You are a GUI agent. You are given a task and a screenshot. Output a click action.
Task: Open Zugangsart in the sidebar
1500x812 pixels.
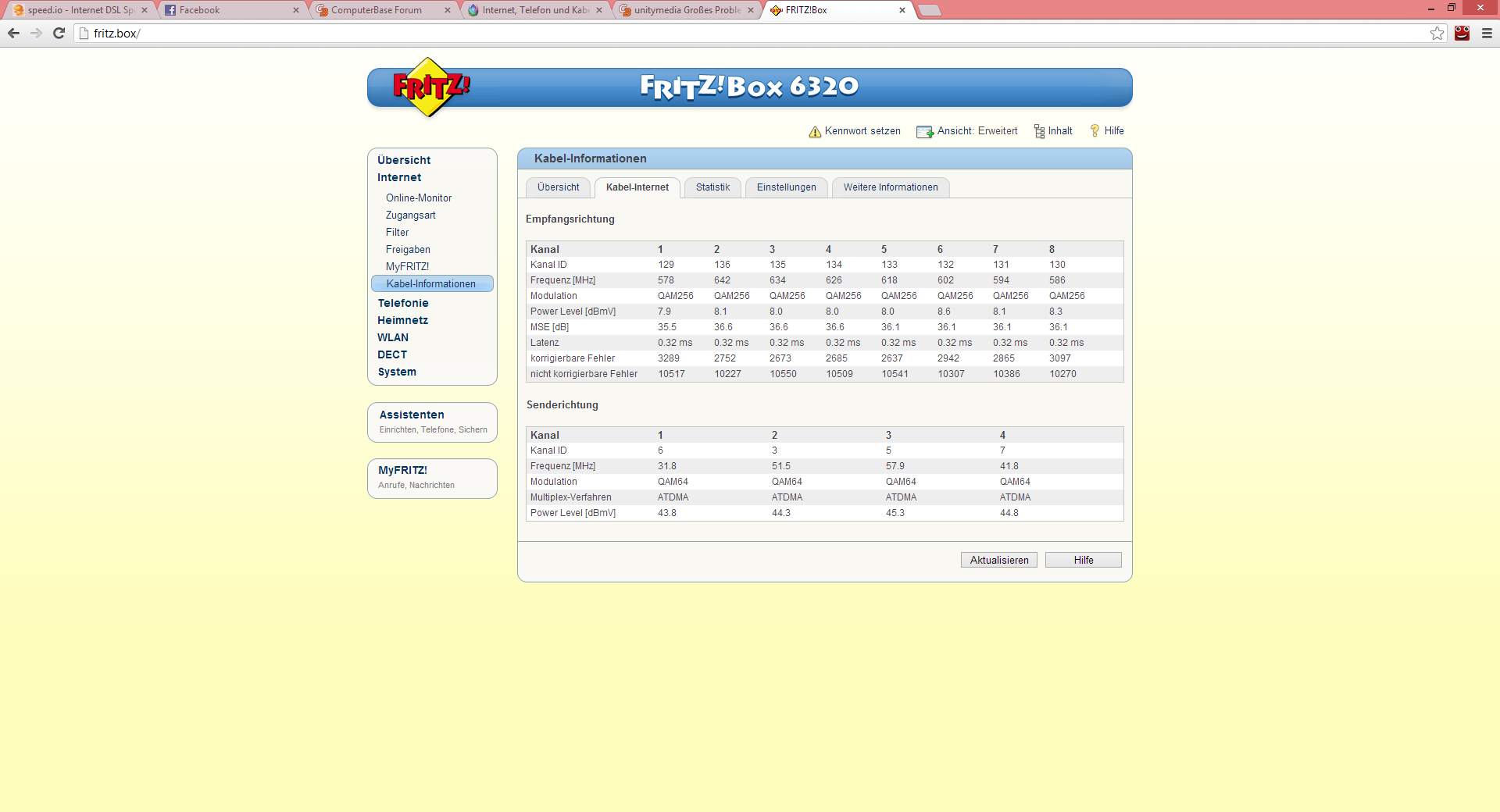(x=411, y=215)
